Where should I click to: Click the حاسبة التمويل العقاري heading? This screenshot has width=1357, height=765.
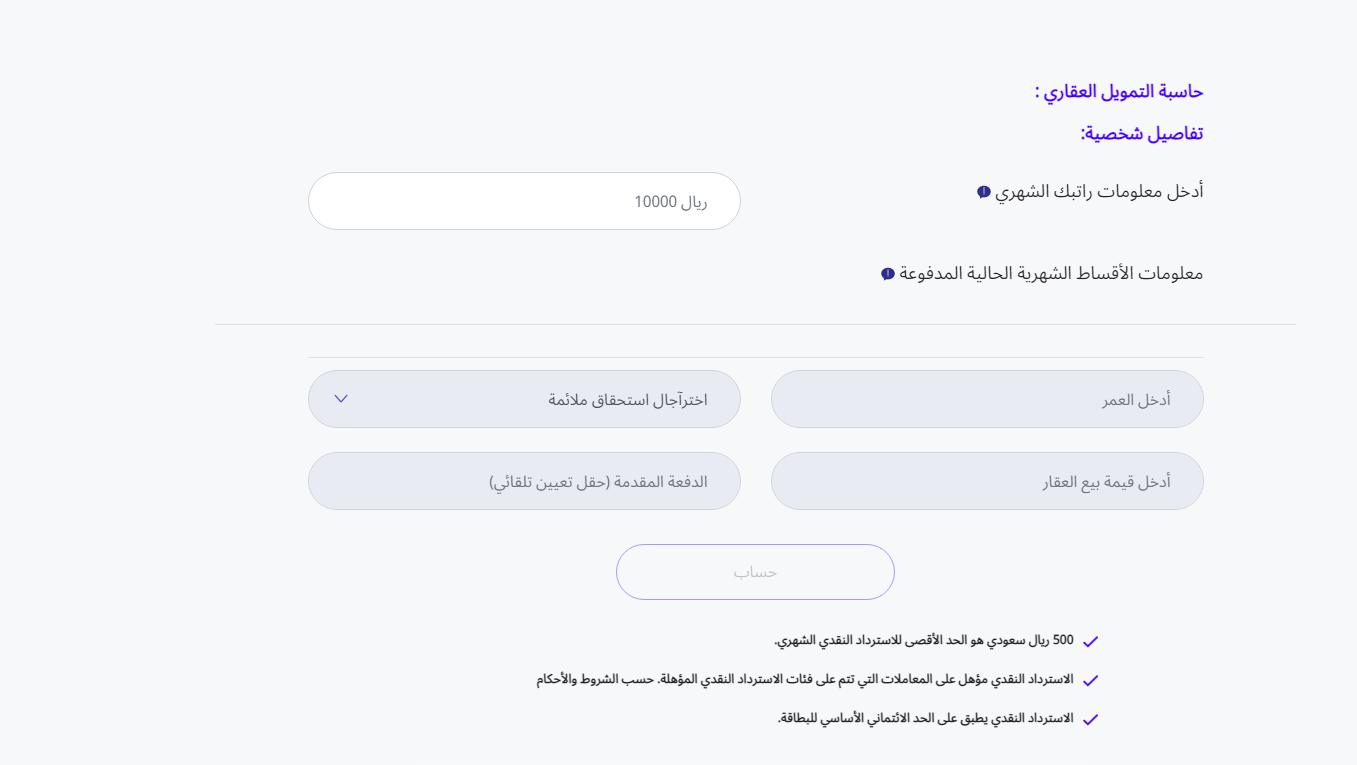pyautogui.click(x=1118, y=92)
